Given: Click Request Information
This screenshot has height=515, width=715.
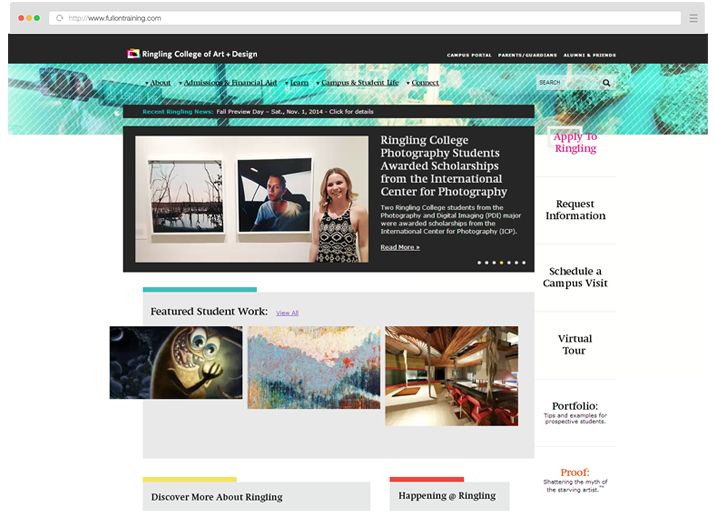Looking at the screenshot, I should coord(575,210).
